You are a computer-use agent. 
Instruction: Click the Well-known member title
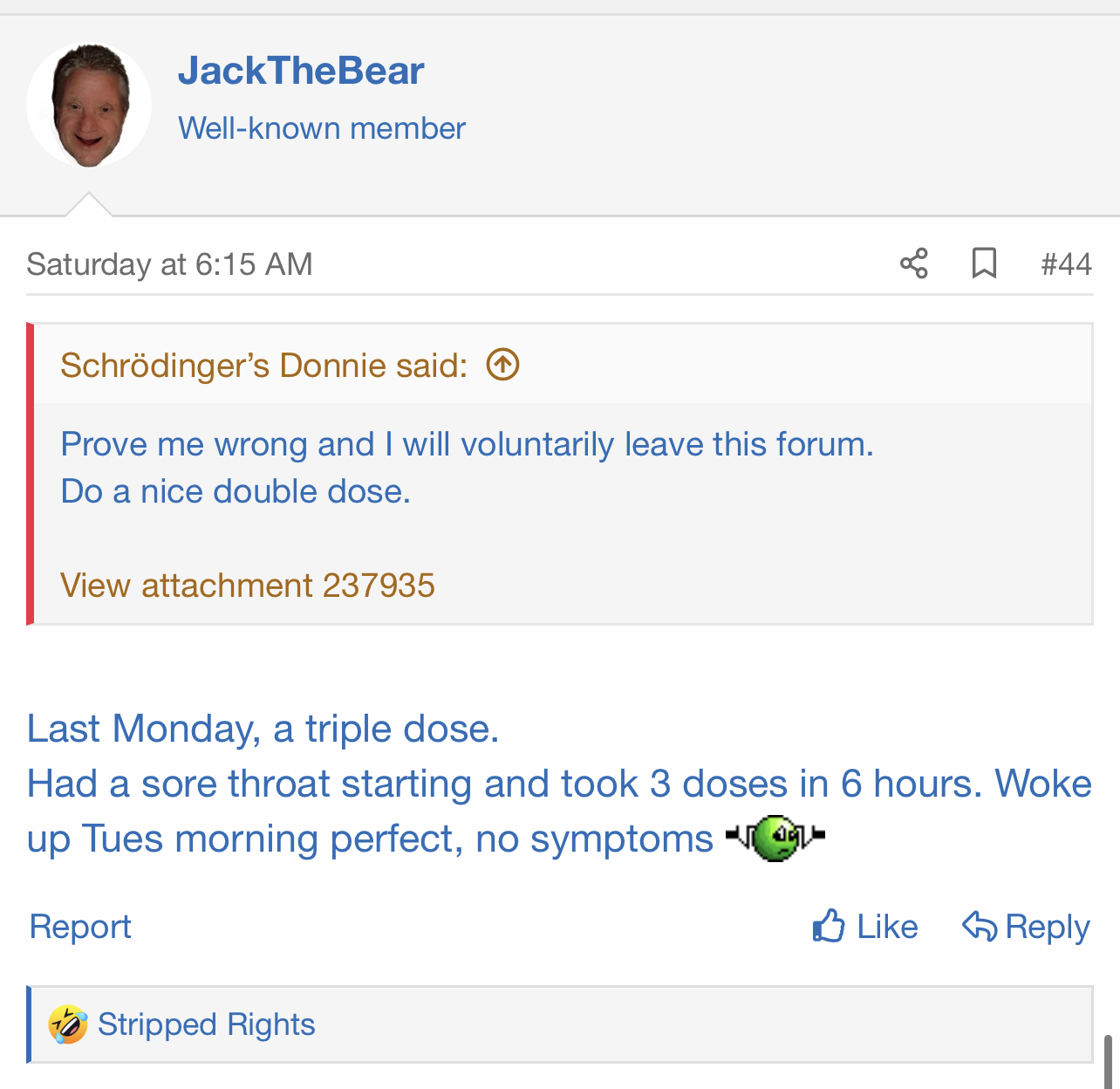tap(322, 128)
